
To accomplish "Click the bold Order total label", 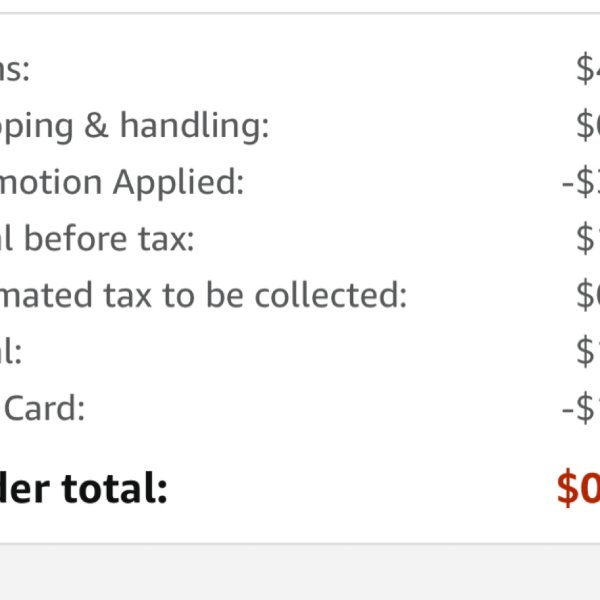I will click(x=83, y=488).
